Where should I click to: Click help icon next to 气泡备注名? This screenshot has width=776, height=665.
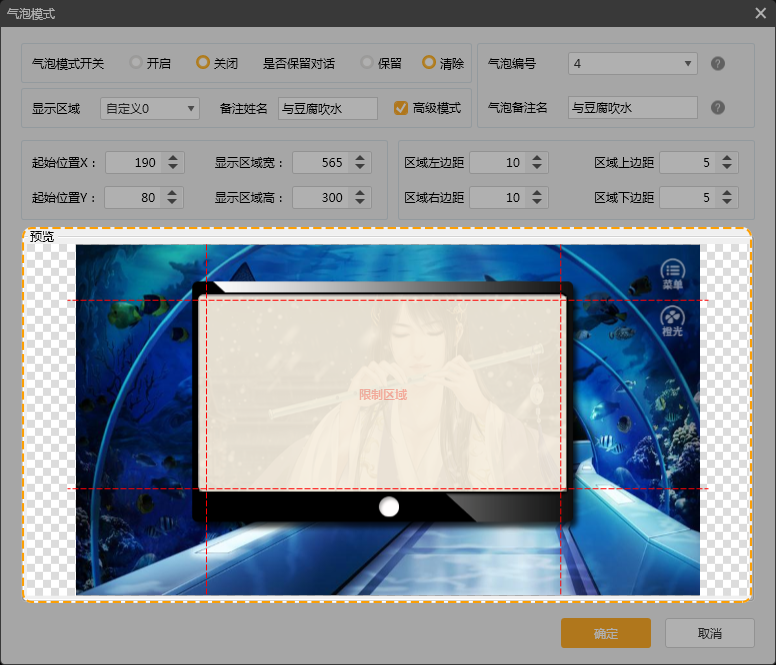717,108
